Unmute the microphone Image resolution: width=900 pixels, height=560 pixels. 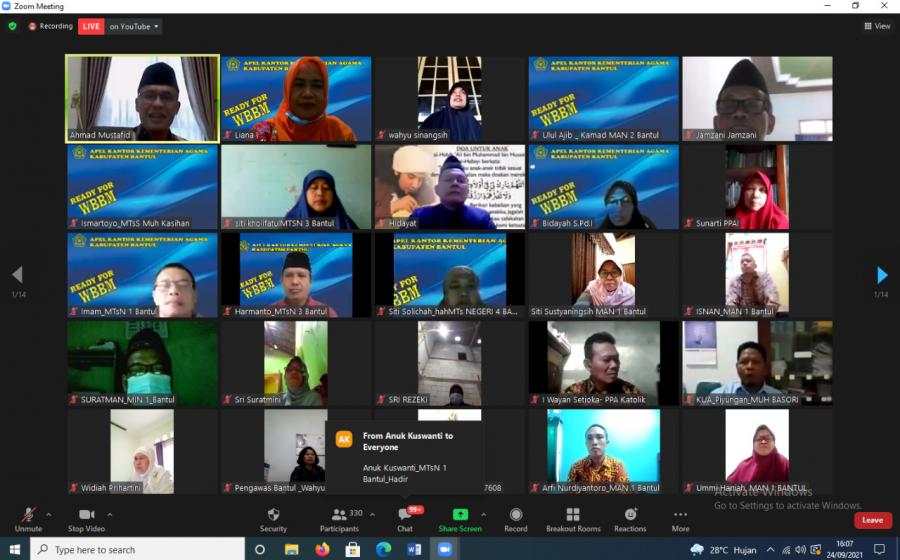[x=28, y=518]
